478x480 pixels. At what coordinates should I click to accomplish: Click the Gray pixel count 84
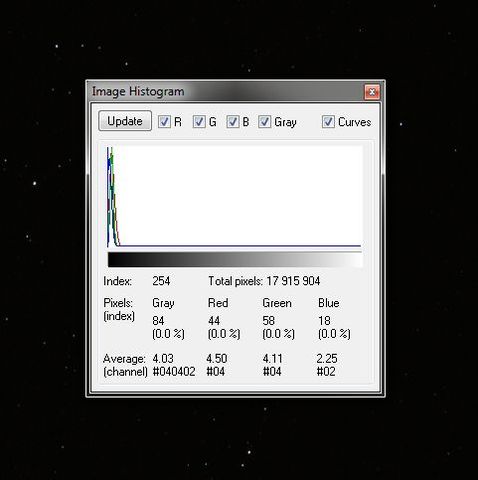pos(158,321)
